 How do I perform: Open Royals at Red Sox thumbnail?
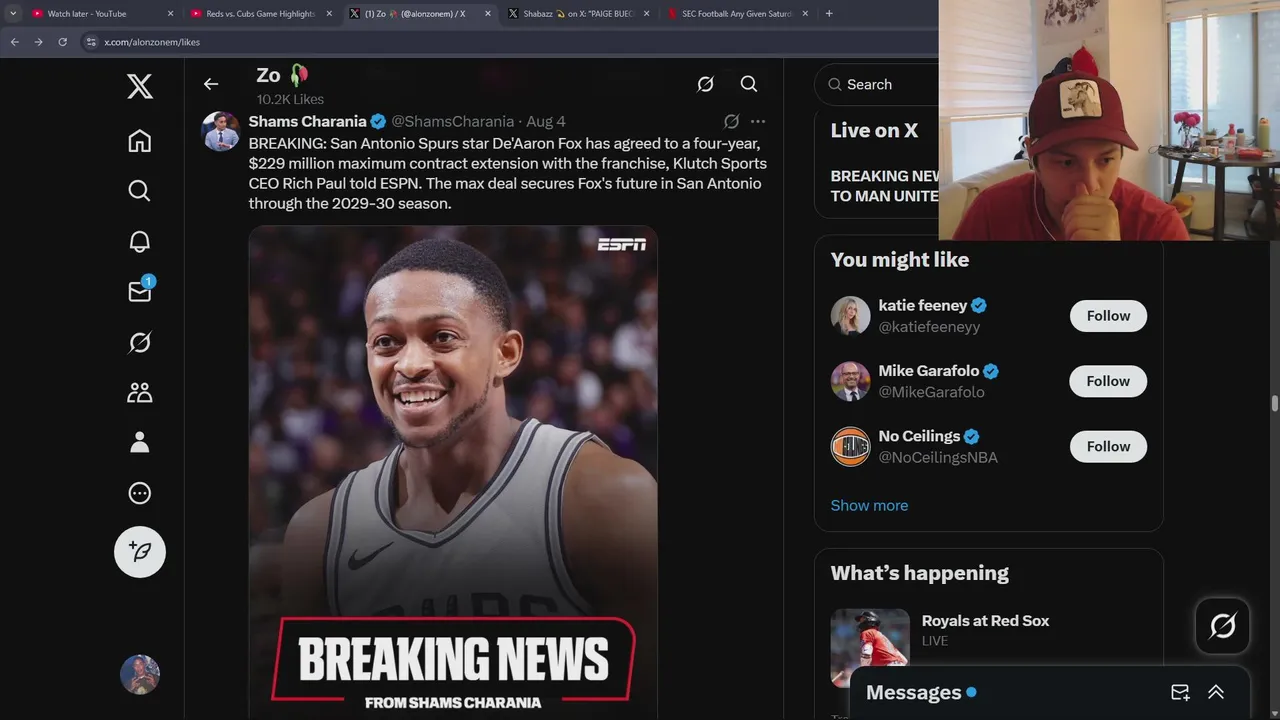pos(870,648)
